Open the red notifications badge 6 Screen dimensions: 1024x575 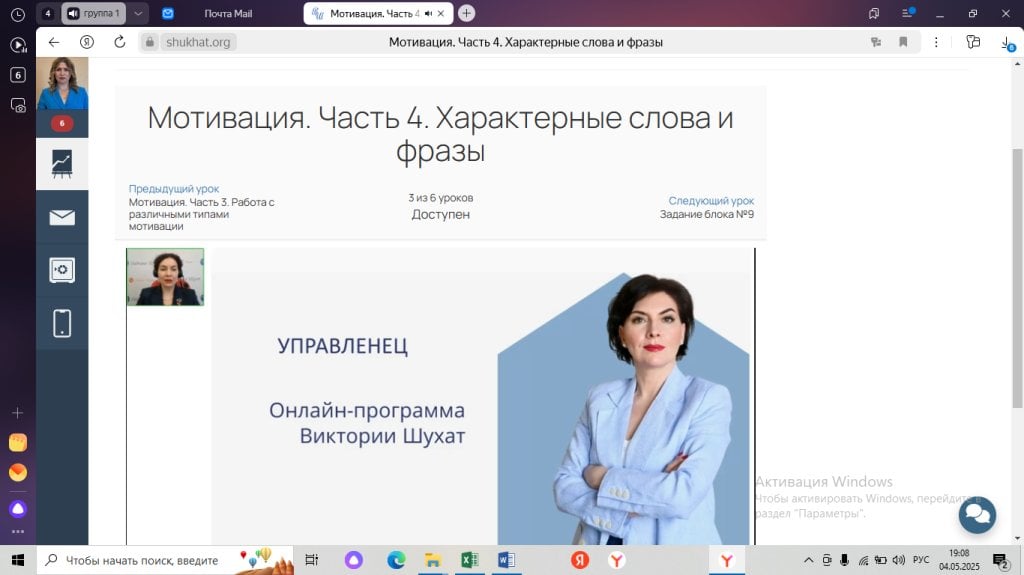62,123
